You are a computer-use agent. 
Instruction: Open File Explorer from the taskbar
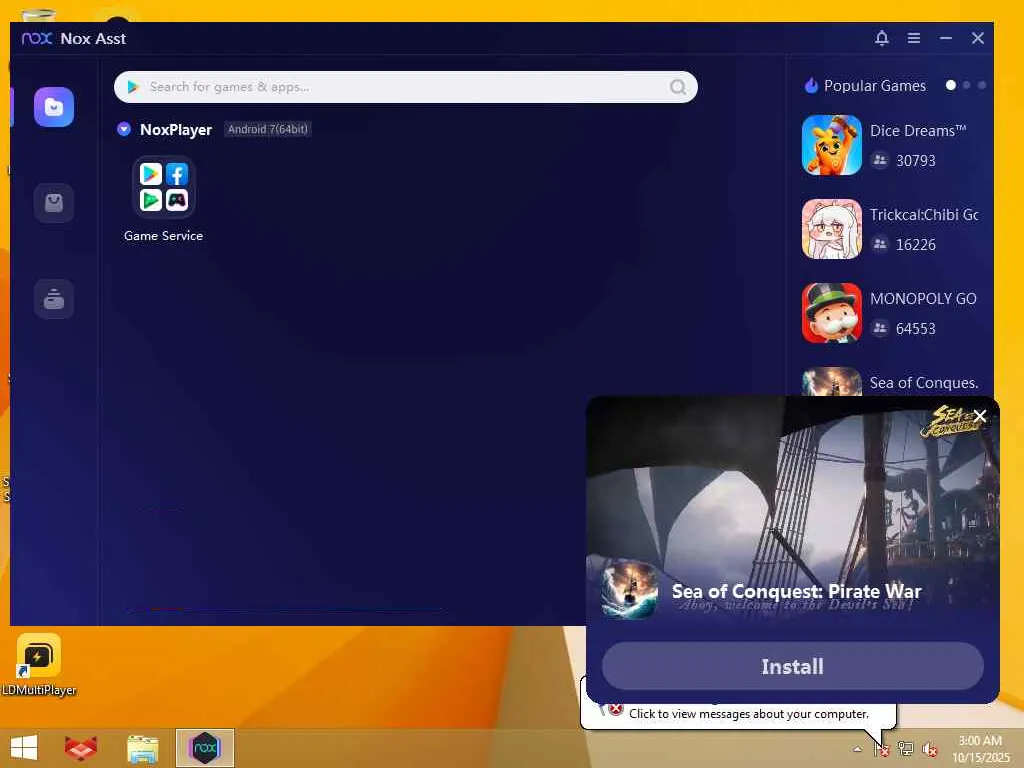pos(142,749)
